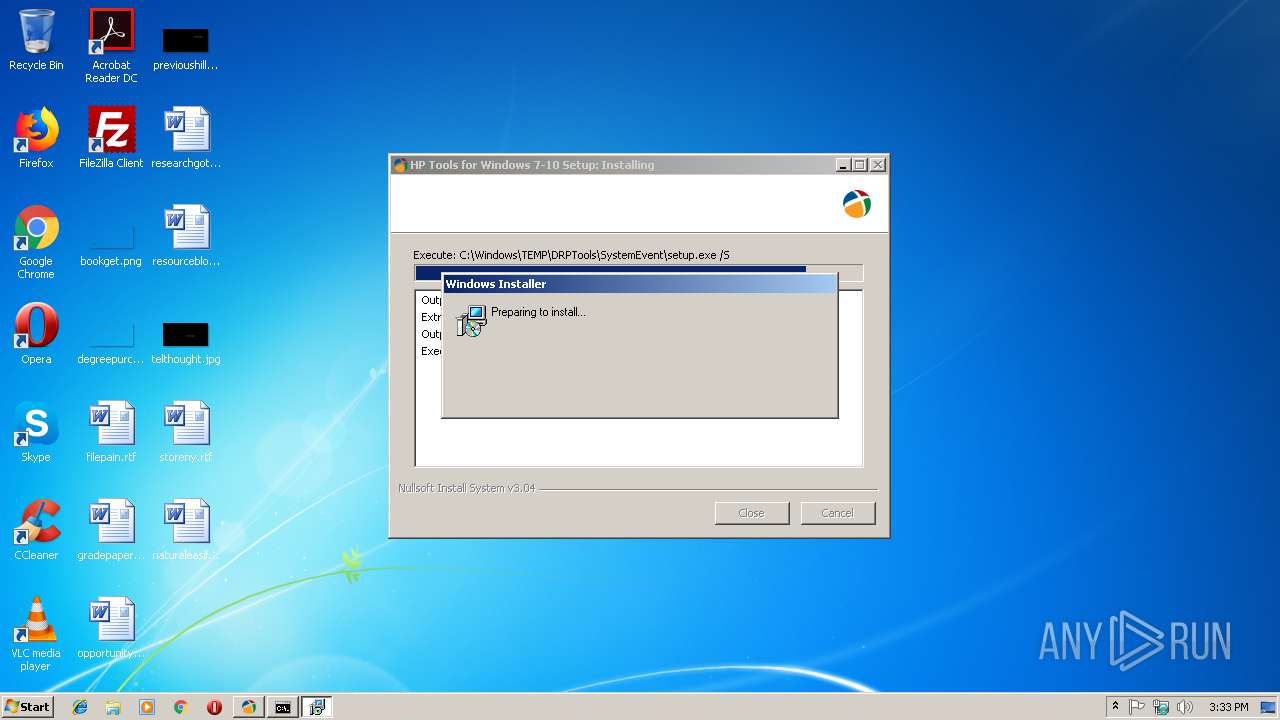
Task: Launch CCleaner from desktop
Action: 36,530
